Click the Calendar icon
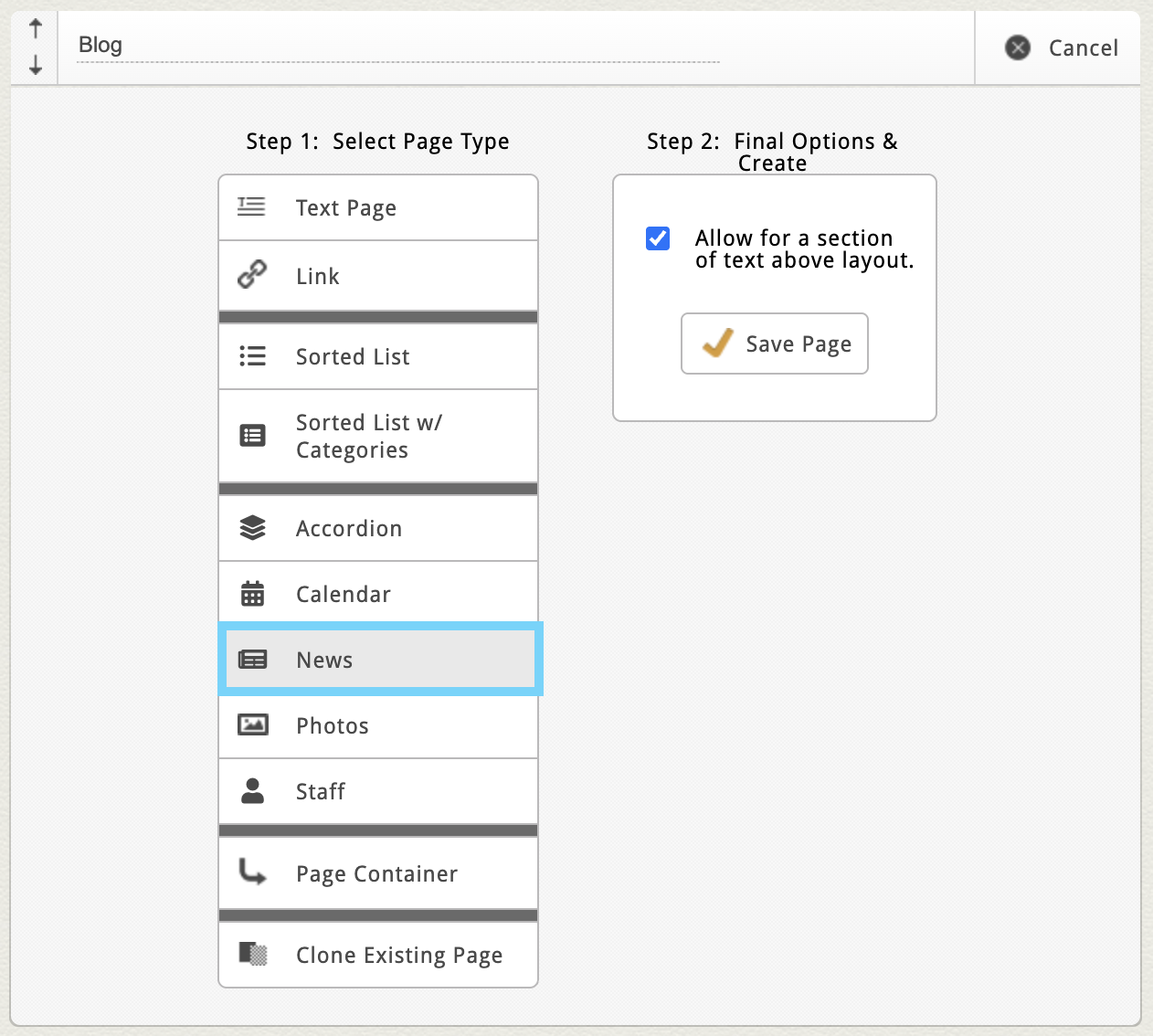 [x=252, y=594]
